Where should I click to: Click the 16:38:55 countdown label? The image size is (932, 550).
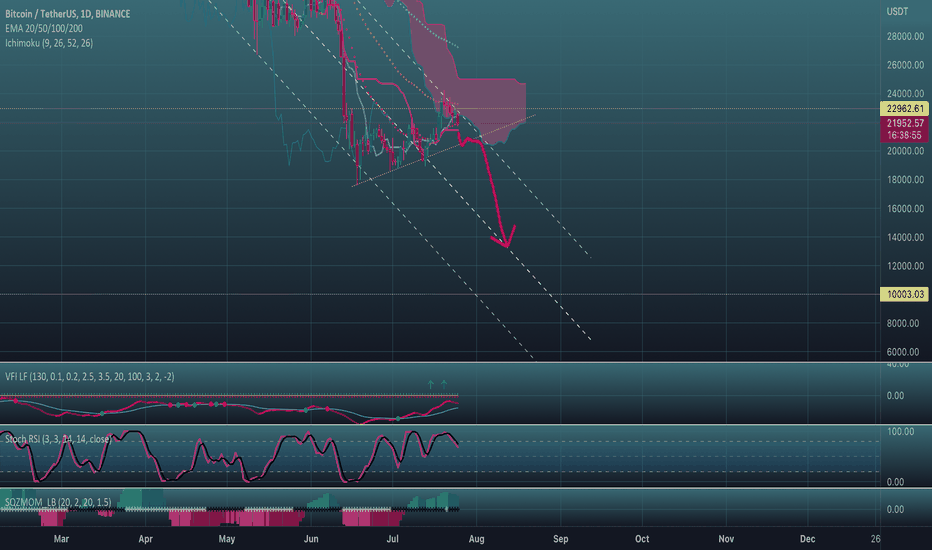904,136
